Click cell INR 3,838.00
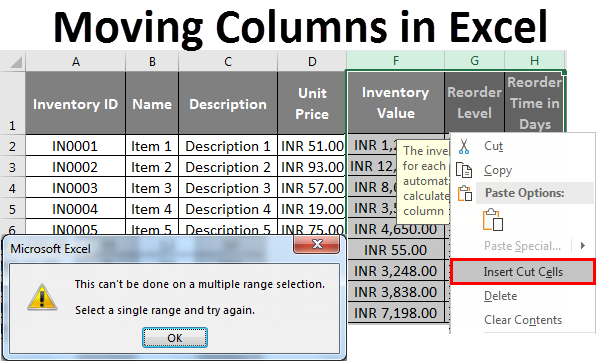The height and width of the screenshot is (362, 598). 395,292
